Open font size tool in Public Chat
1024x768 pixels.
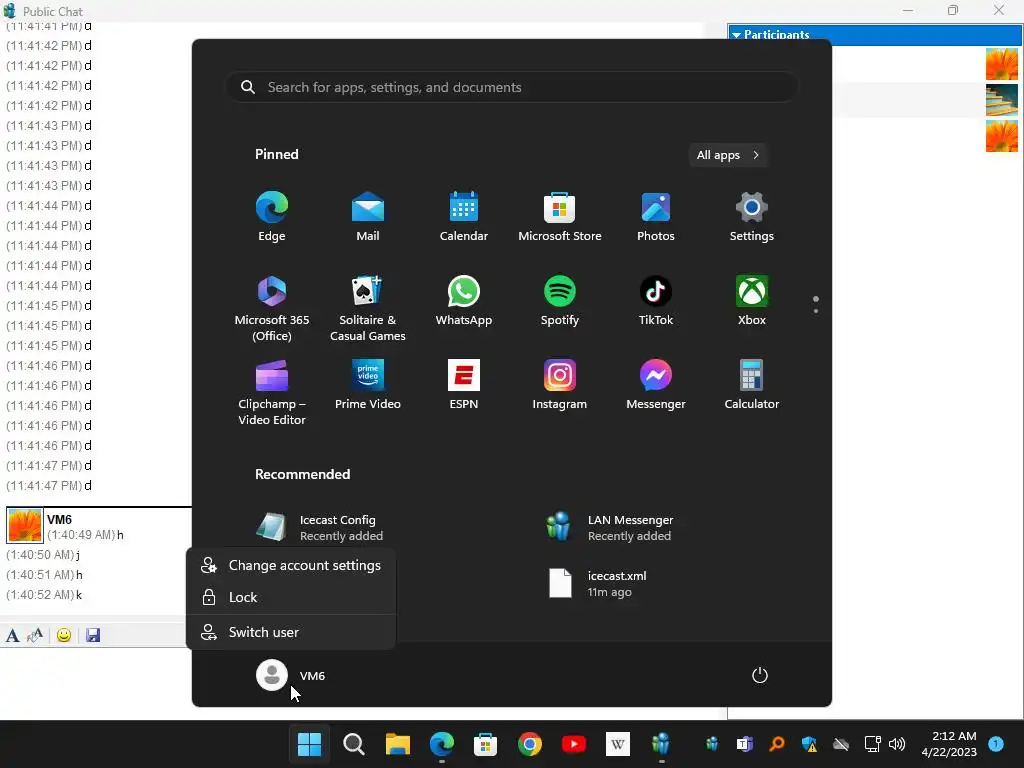(x=35, y=635)
